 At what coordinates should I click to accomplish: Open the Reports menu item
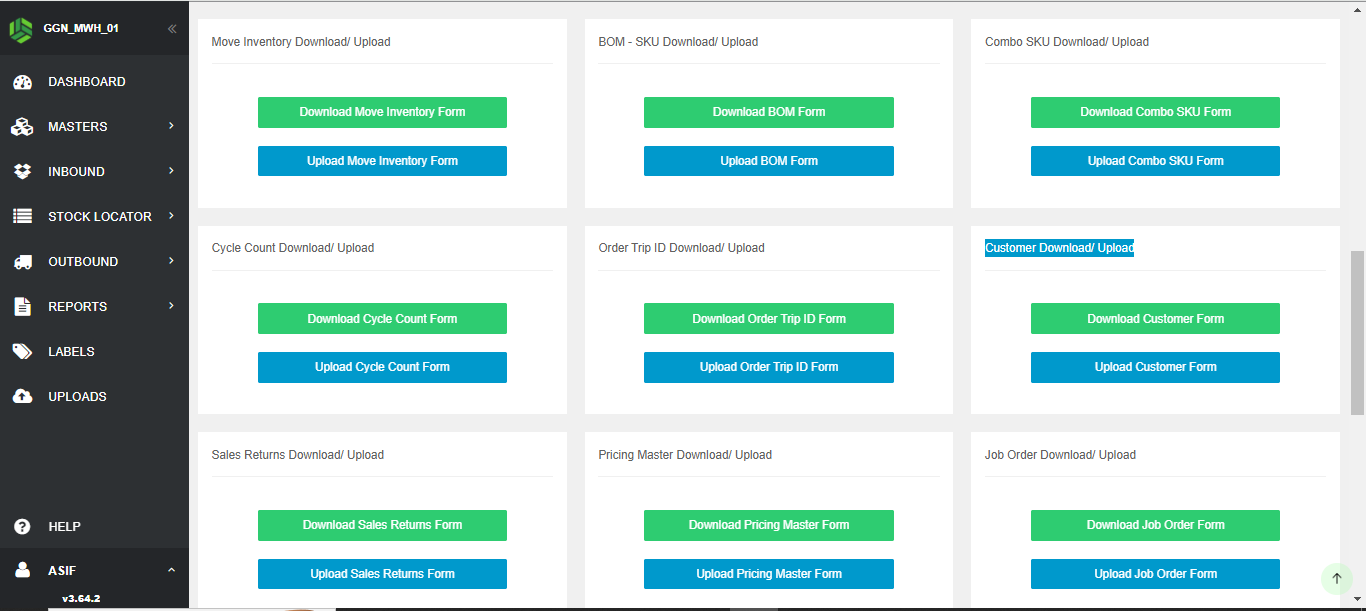(x=78, y=307)
